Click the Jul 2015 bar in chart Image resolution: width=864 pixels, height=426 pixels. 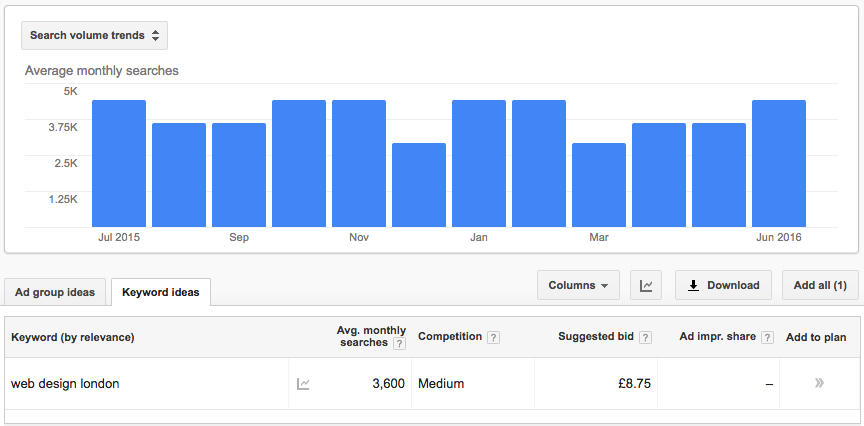119,164
